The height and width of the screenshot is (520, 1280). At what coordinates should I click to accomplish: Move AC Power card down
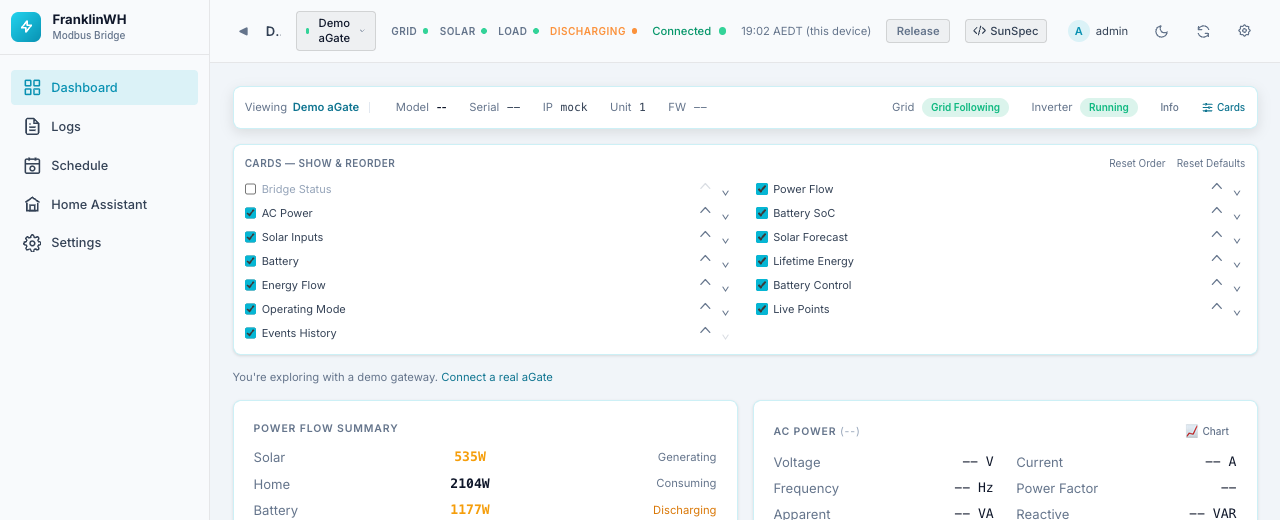coord(726,216)
